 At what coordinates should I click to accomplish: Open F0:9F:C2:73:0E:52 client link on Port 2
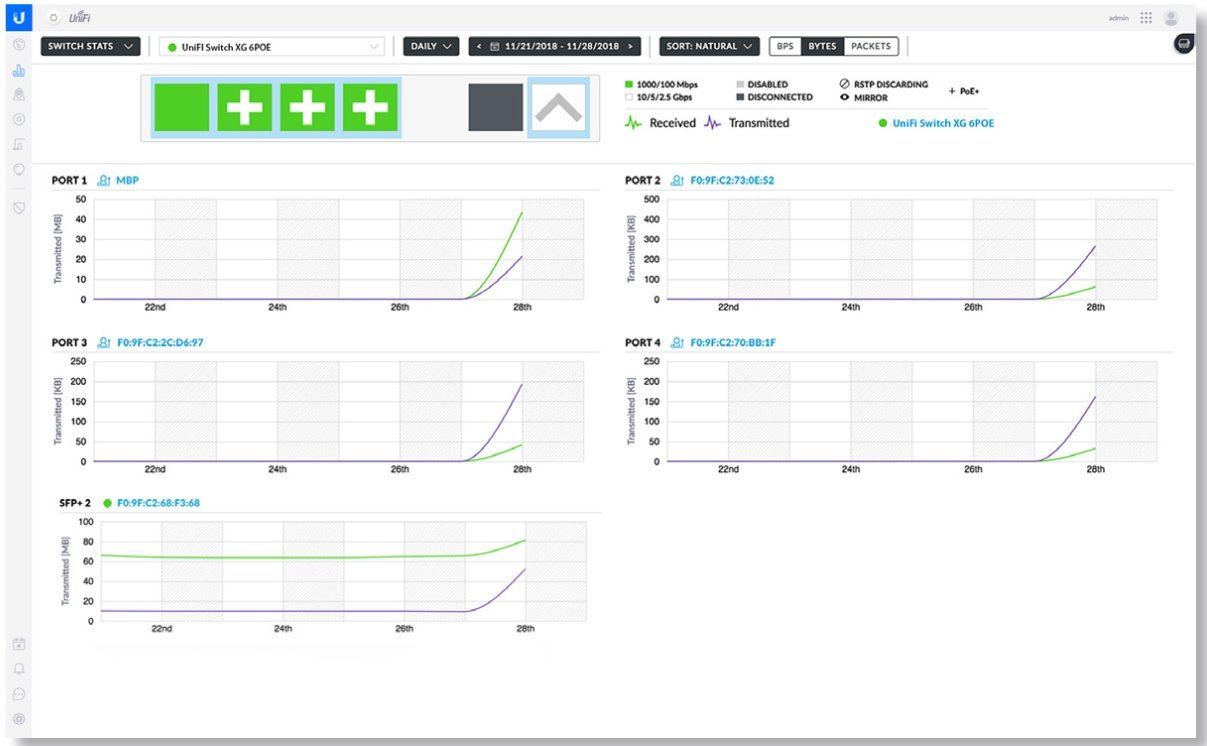732,181
